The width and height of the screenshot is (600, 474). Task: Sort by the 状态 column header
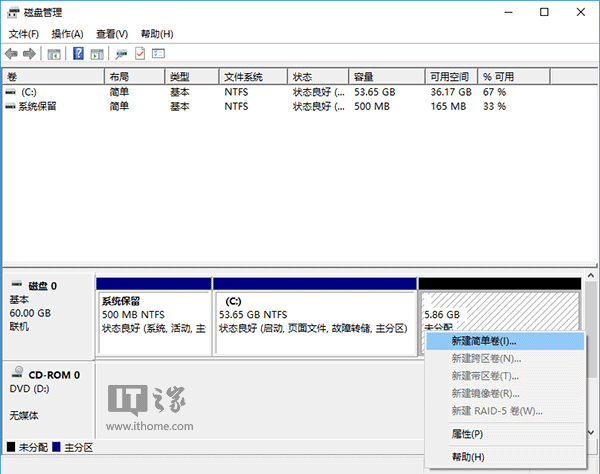click(318, 77)
